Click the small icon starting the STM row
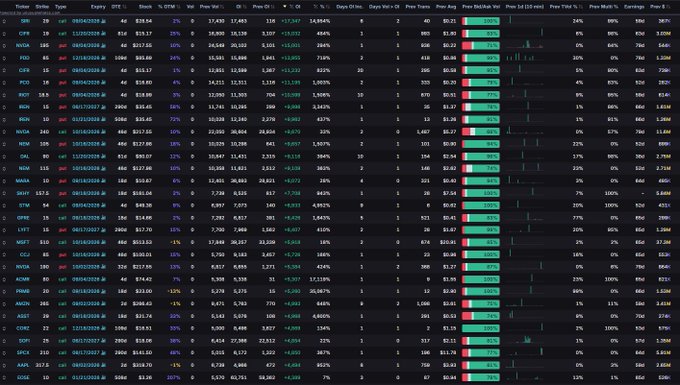The height and width of the screenshot is (385, 680). tap(4, 206)
